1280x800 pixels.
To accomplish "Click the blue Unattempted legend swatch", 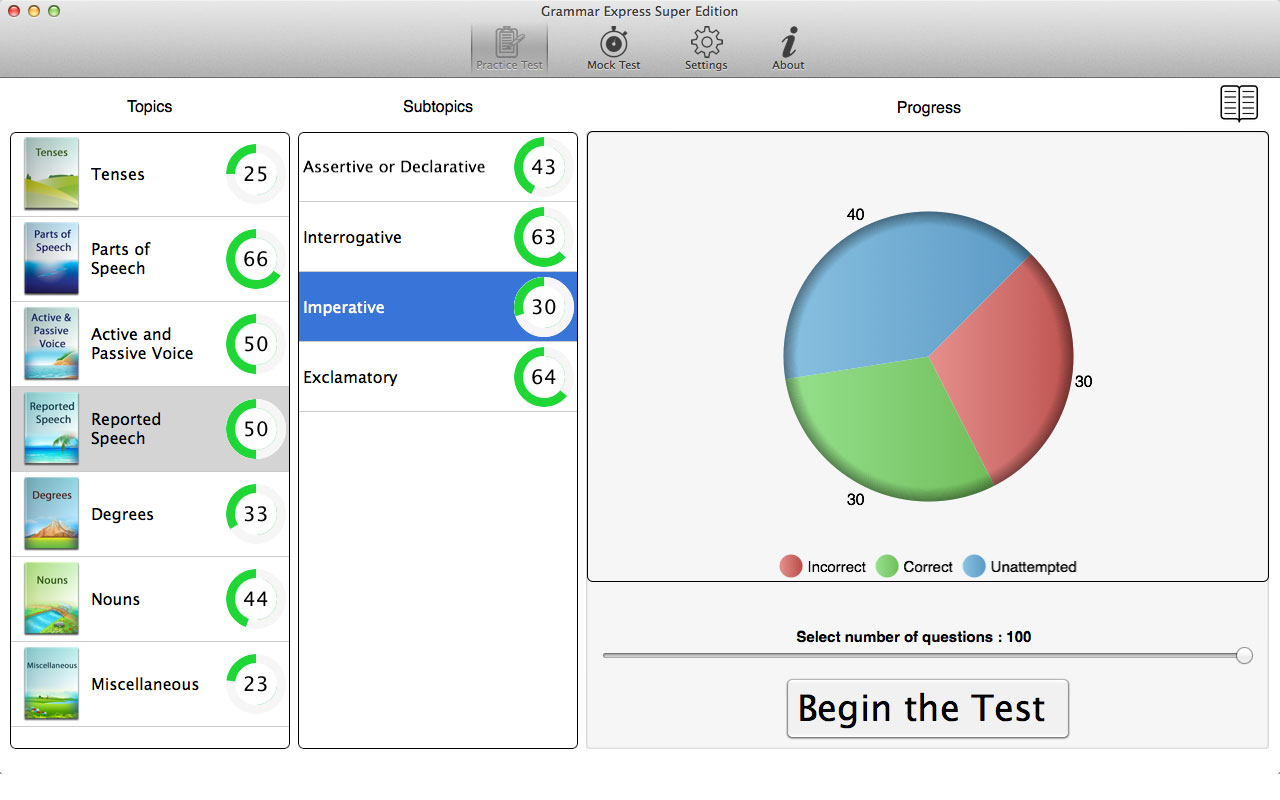I will pos(974,567).
